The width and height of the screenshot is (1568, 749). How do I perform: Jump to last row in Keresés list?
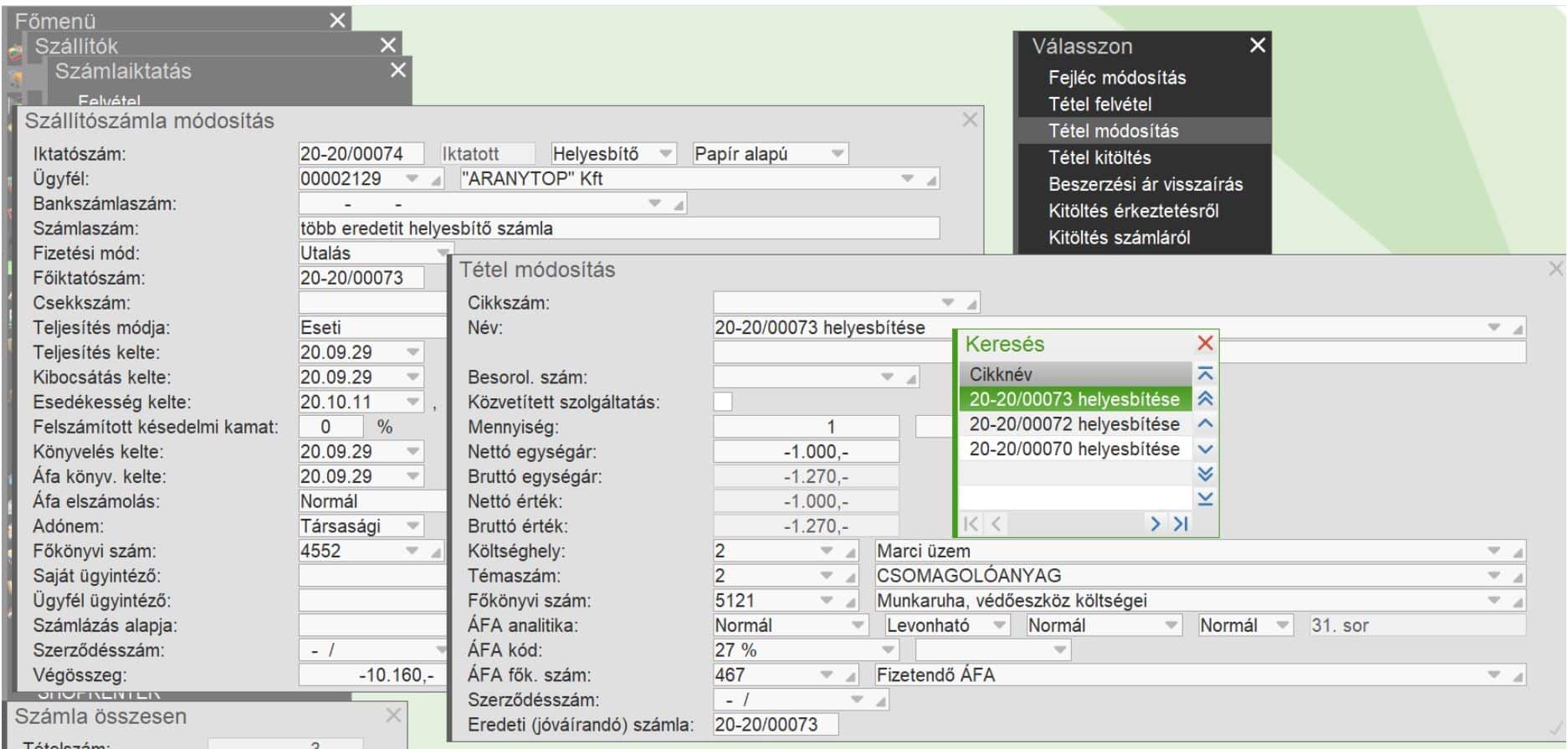pos(1205,499)
